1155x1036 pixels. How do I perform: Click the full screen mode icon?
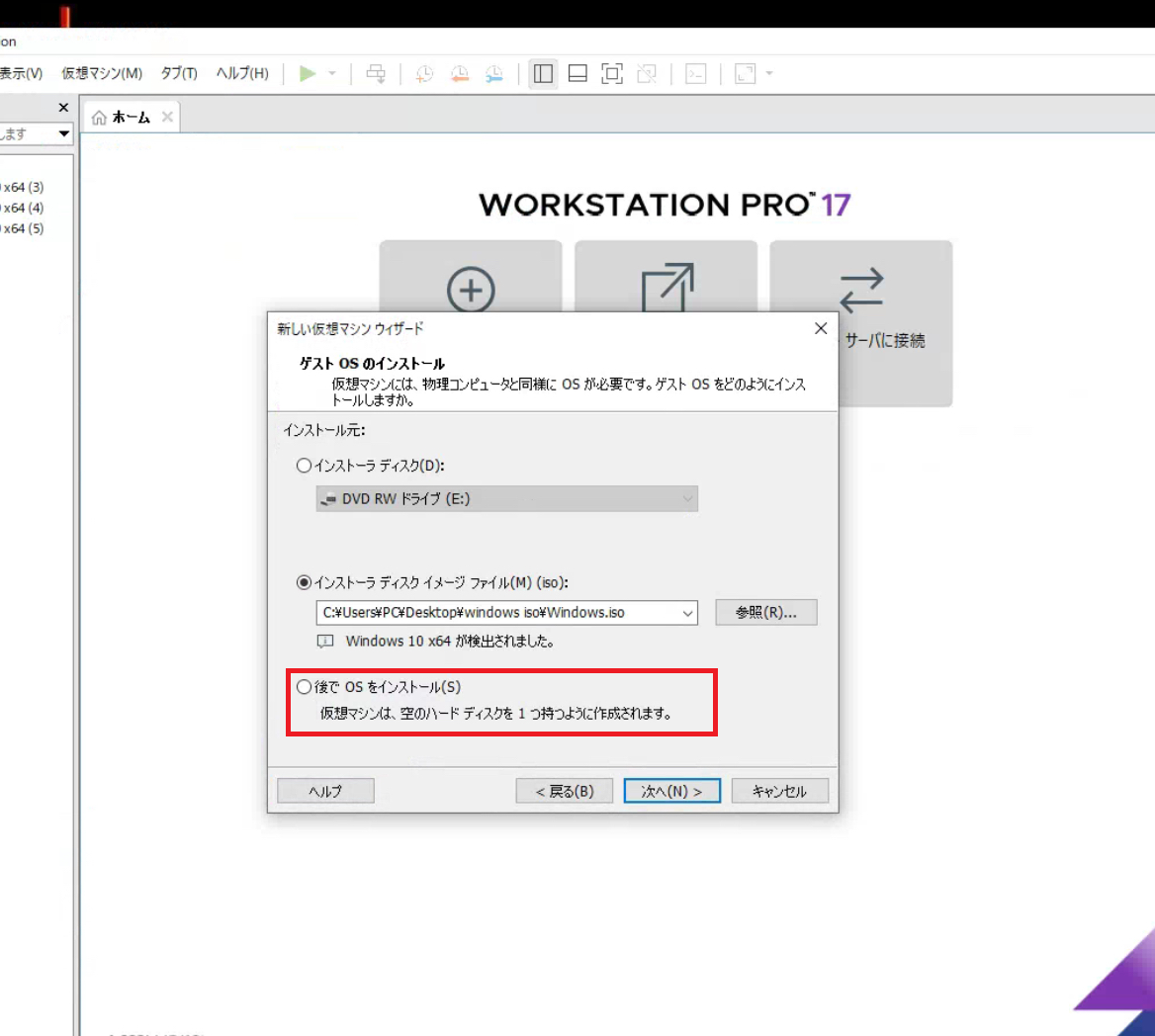click(612, 73)
